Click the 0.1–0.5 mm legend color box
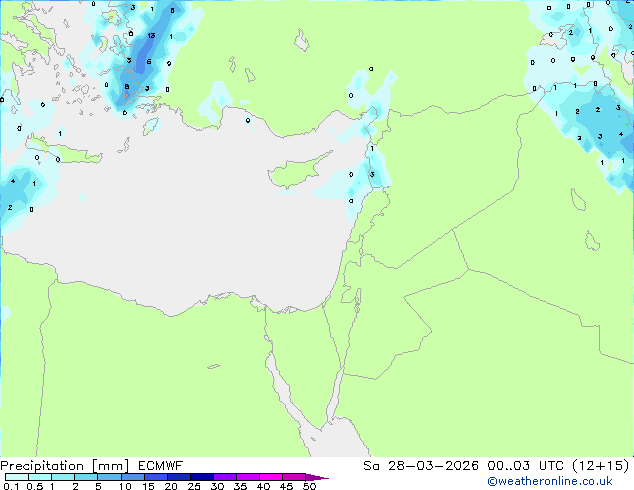The height and width of the screenshot is (490, 634). [x=17, y=477]
